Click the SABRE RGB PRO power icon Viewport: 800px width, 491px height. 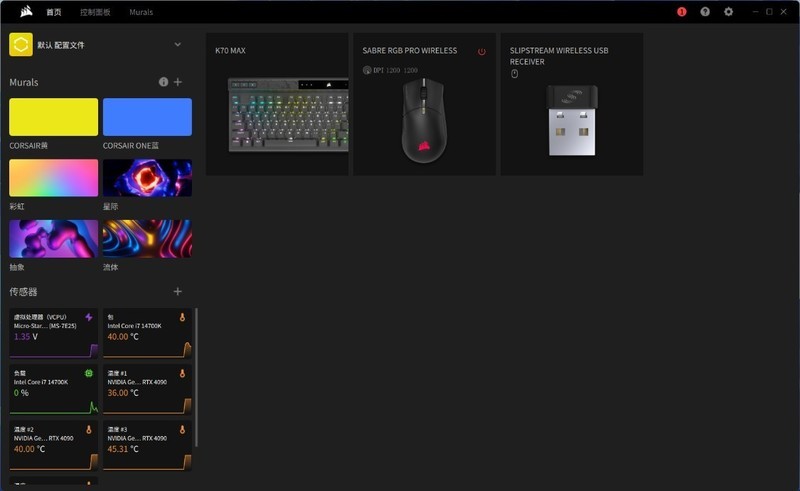click(x=482, y=52)
